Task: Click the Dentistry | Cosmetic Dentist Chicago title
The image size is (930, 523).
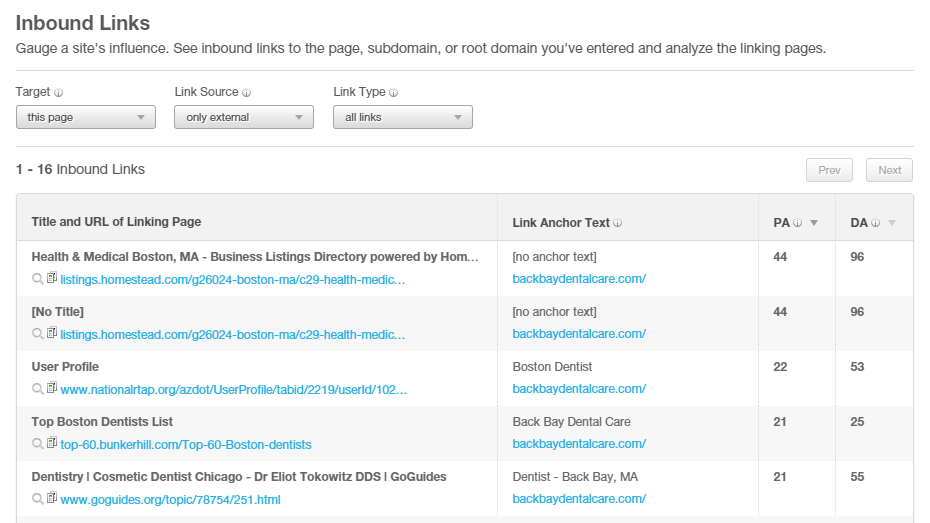Action: coord(239,477)
